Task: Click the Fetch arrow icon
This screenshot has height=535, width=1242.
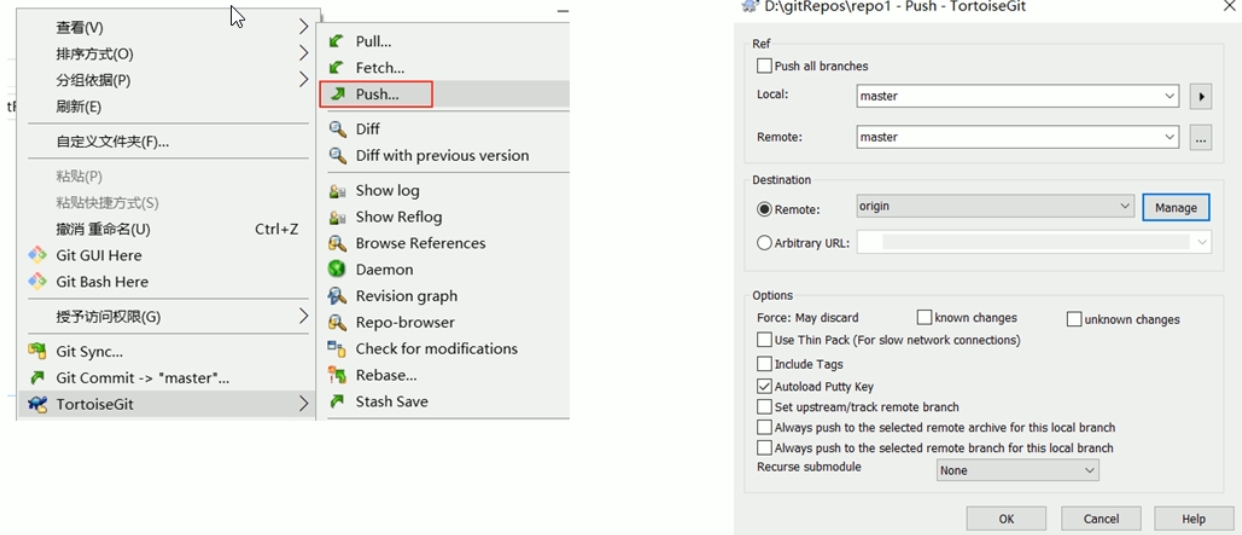Action: [337, 68]
